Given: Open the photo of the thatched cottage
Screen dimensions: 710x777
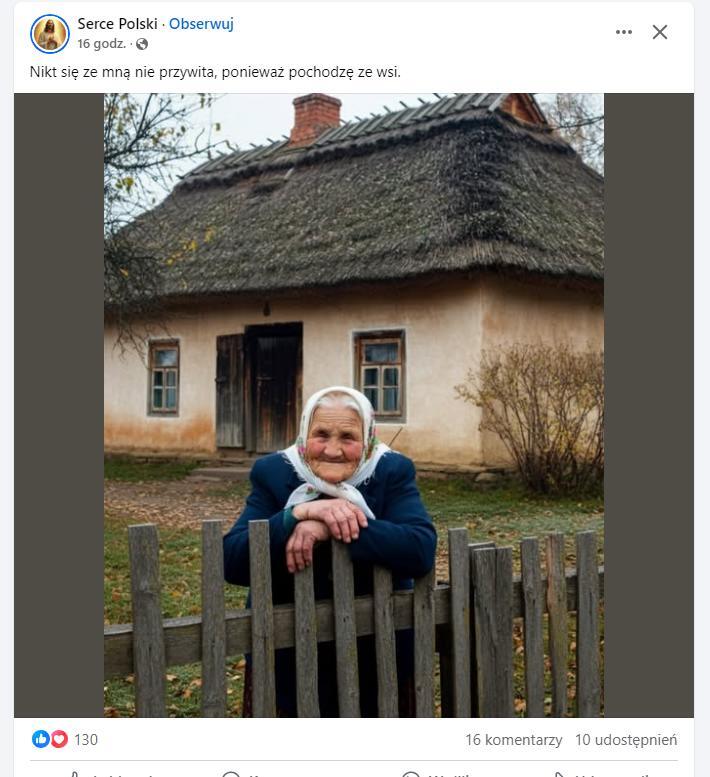Looking at the screenshot, I should click(x=354, y=405).
